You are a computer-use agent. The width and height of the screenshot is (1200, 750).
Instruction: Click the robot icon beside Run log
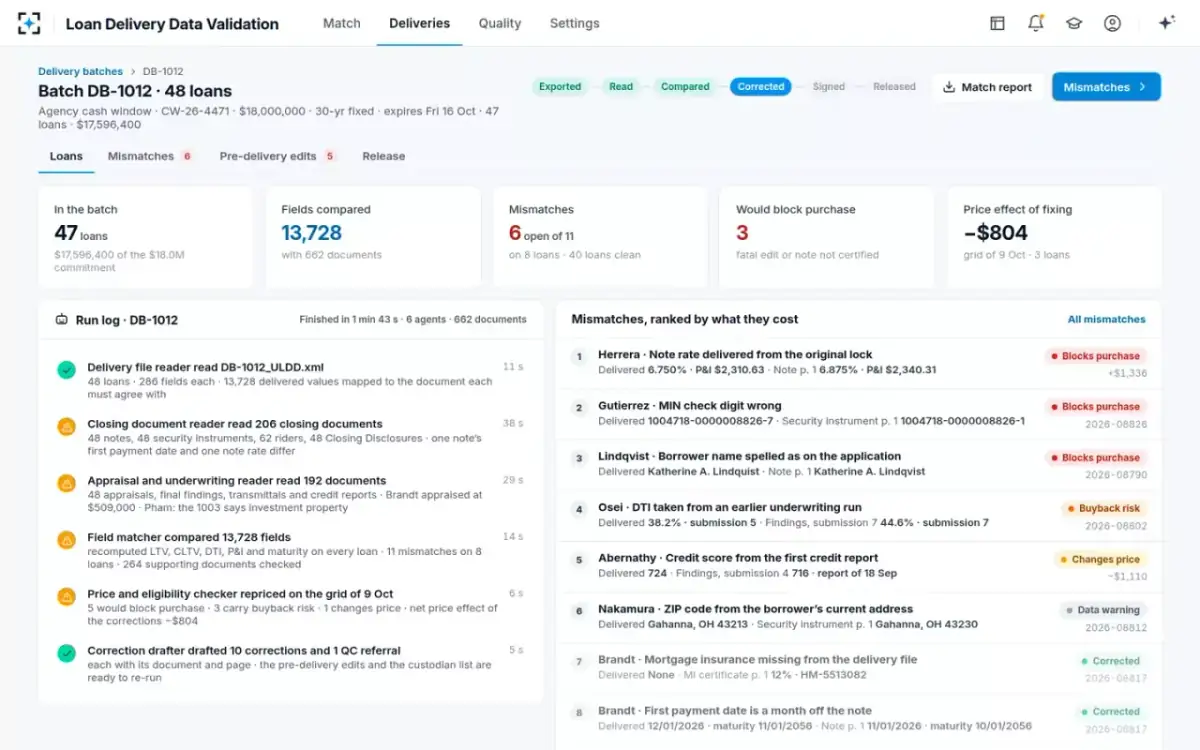click(x=62, y=320)
